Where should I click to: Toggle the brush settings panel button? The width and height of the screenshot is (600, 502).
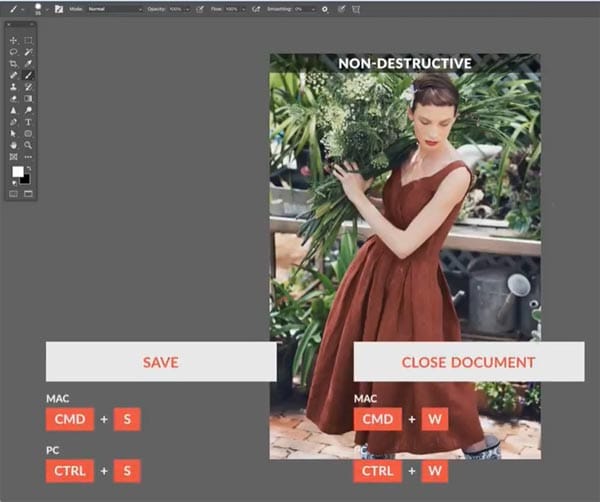pos(58,8)
